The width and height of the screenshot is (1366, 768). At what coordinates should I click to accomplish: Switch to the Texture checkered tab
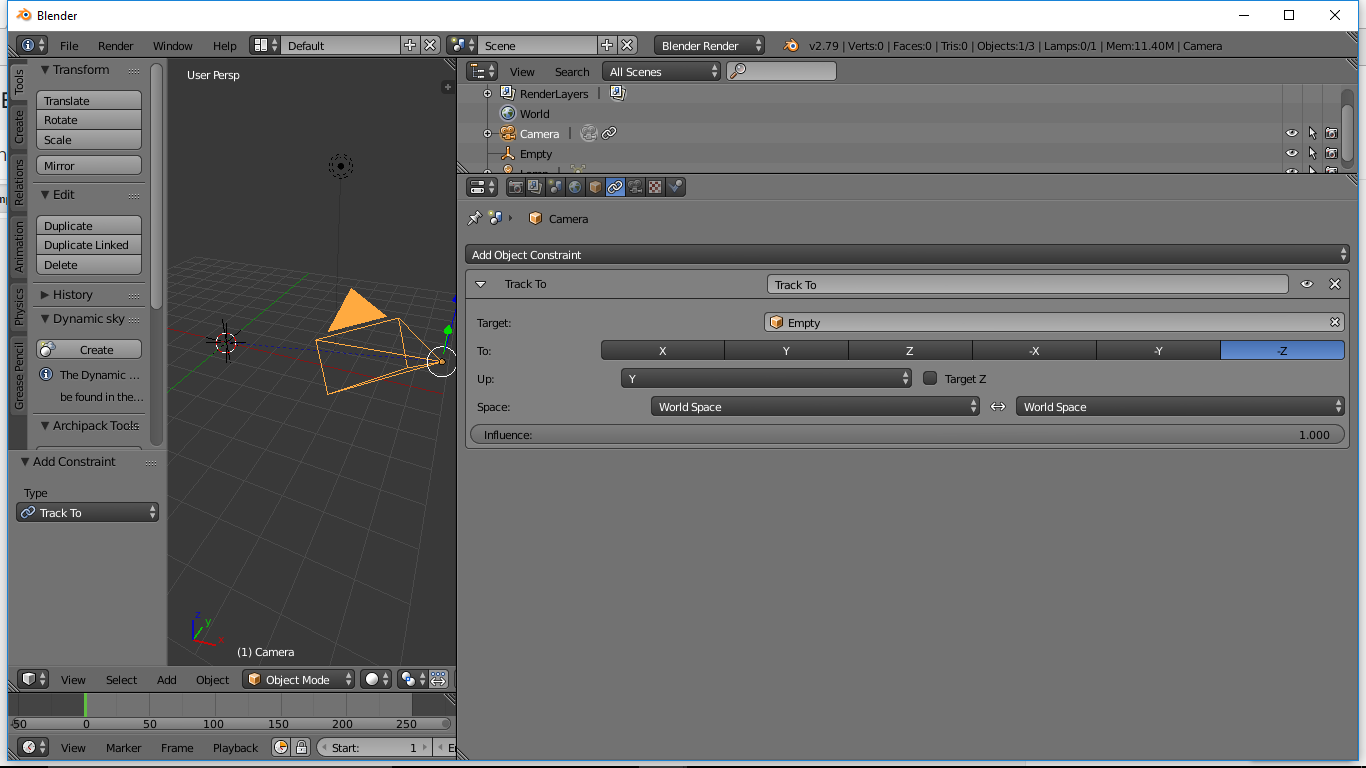pos(655,187)
